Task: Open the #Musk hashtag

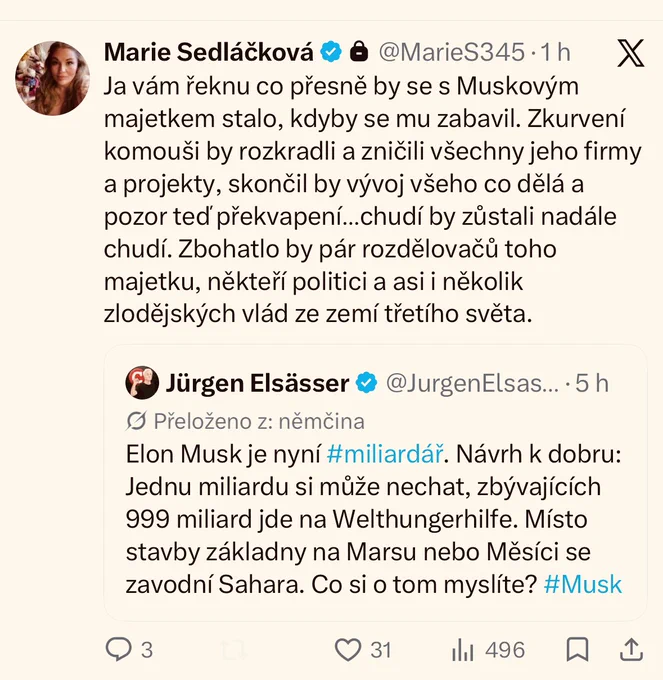Action: click(x=582, y=585)
